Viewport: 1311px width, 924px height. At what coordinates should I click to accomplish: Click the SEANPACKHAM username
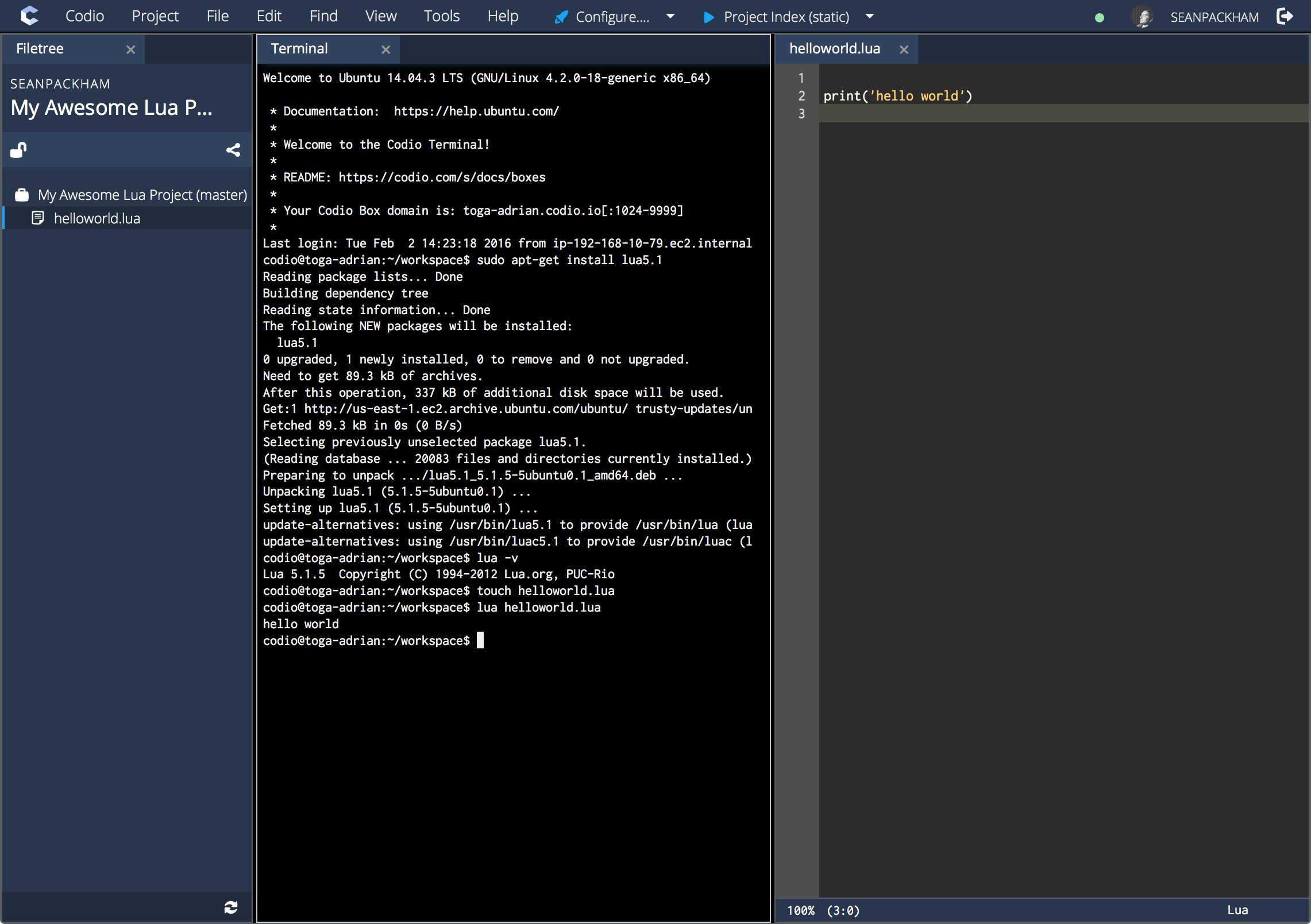[x=1215, y=17]
